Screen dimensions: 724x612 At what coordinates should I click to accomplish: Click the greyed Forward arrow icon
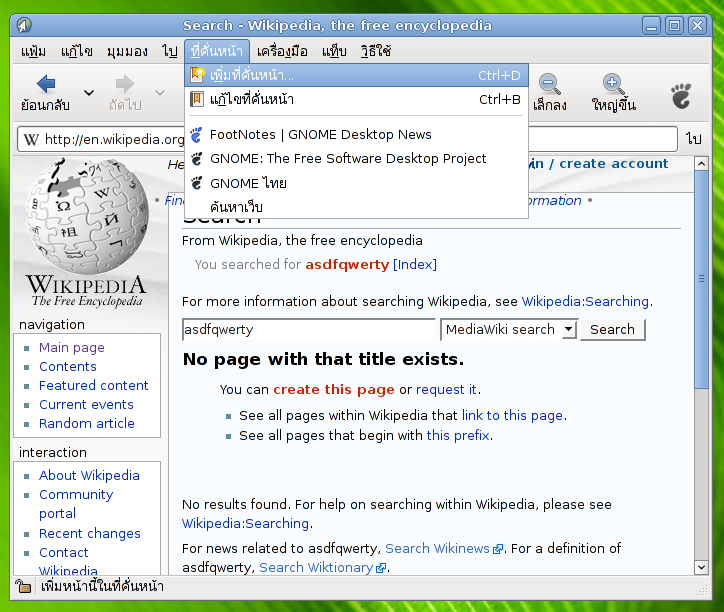pos(125,84)
